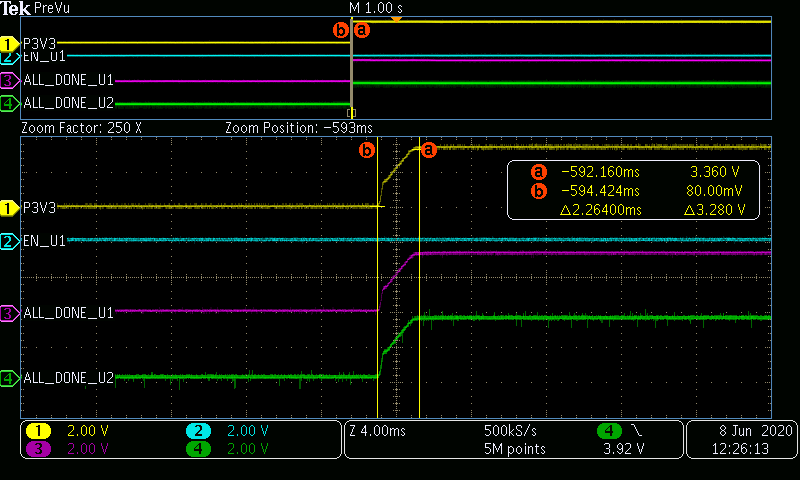This screenshot has width=800, height=480.
Task: Click the falling edge trigger slope icon
Action: (636, 432)
